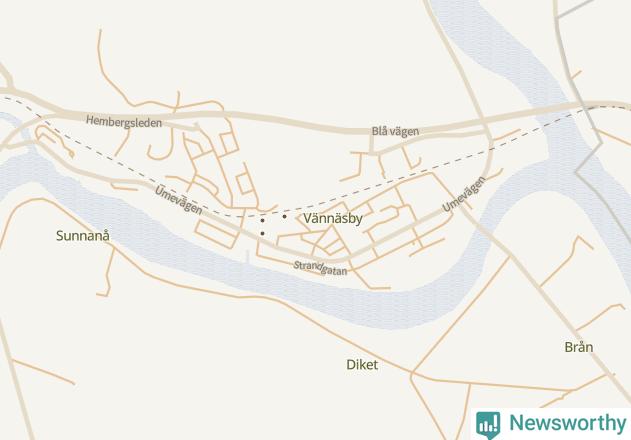The height and width of the screenshot is (440, 631).
Task: Click the Newsworthy chart logo icon
Action: pos(488,425)
